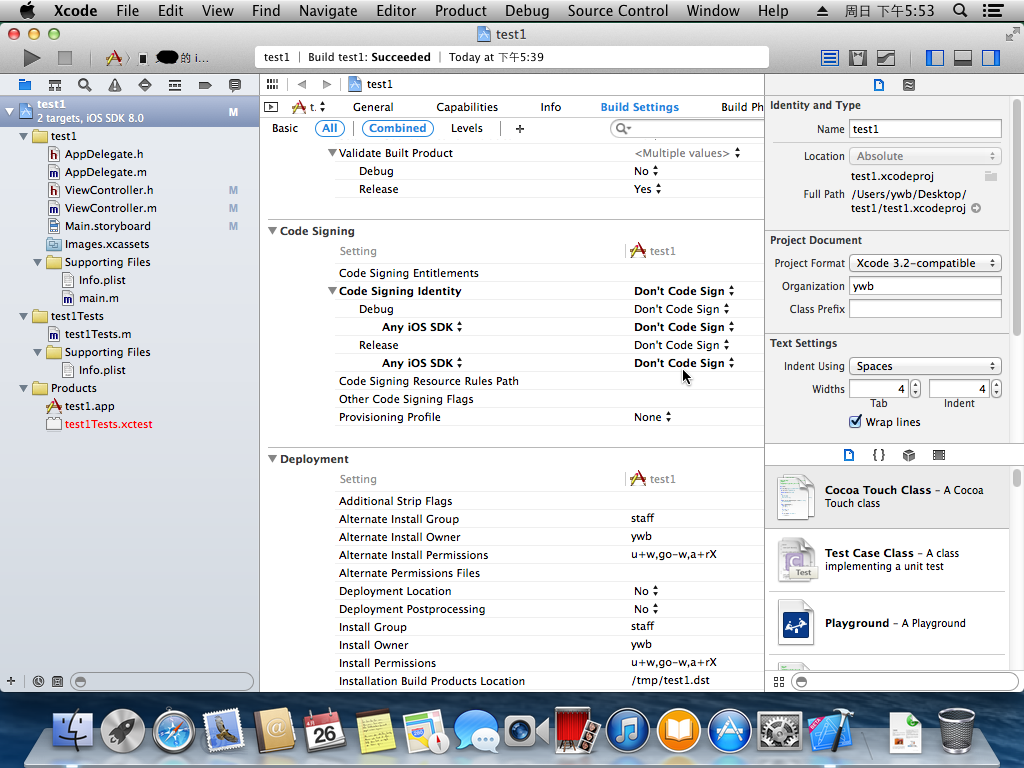Show the File Template library
Viewport: 1024px width, 768px height.
[849, 455]
